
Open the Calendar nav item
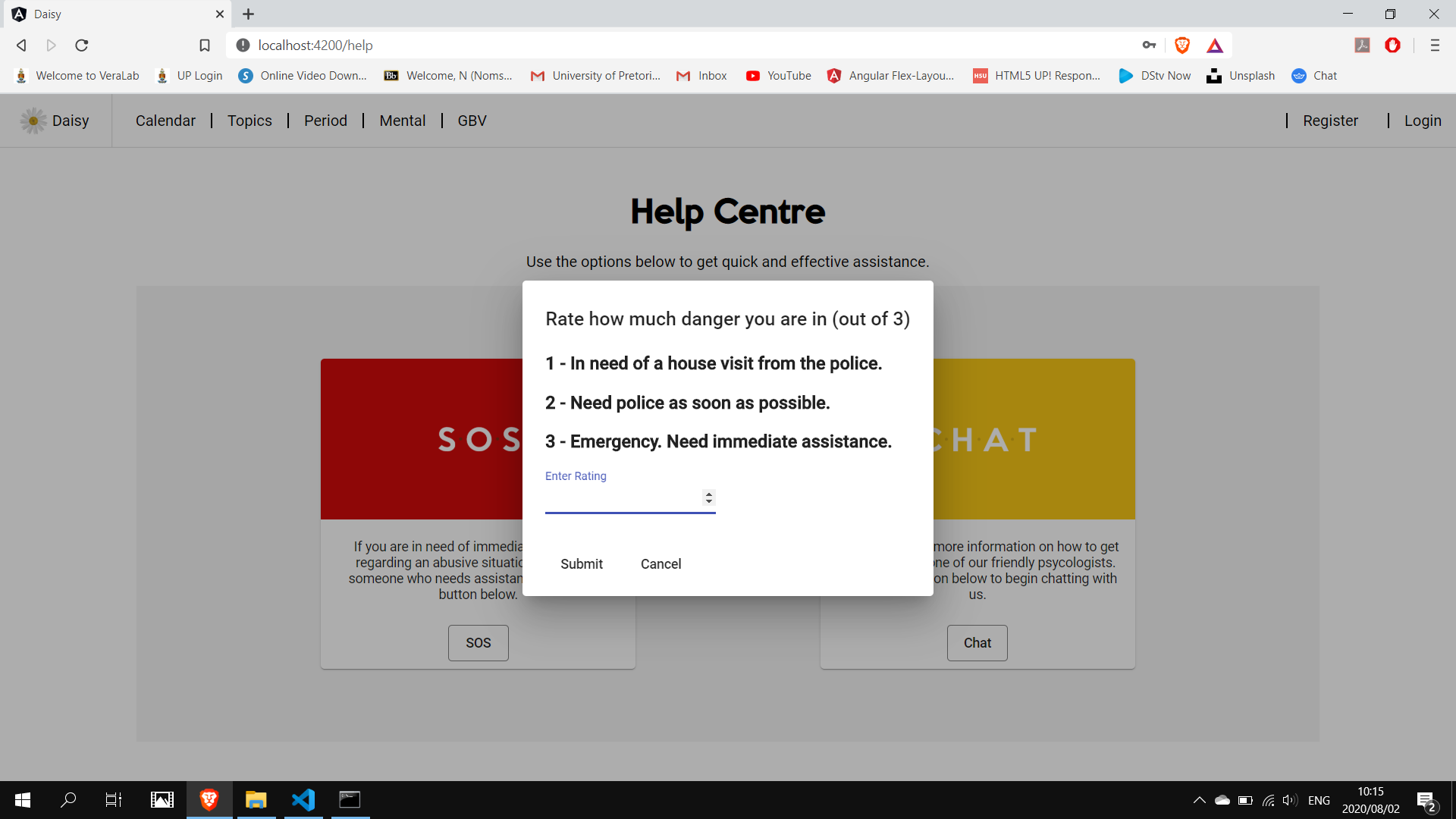coord(165,121)
